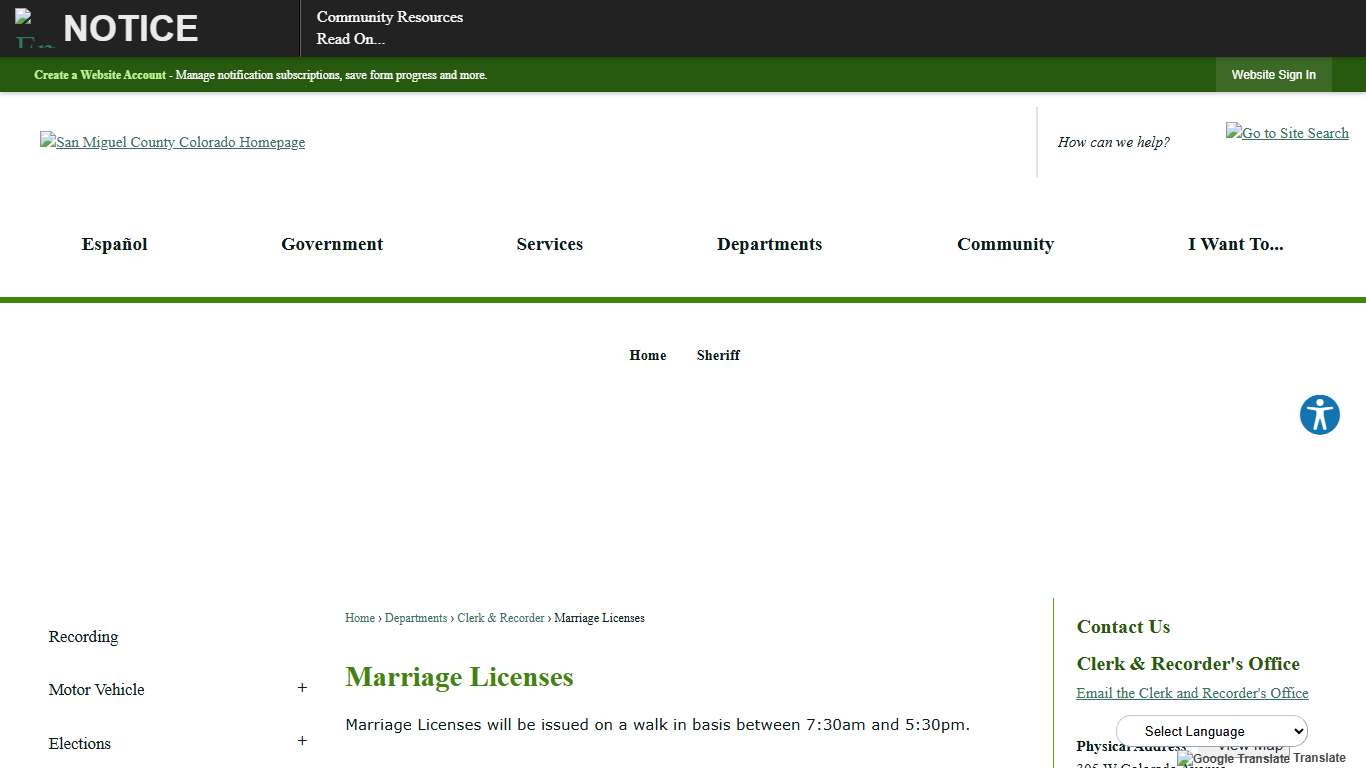The image size is (1366, 768).
Task: Click the Website Sign In button
Action: pos(1273,75)
